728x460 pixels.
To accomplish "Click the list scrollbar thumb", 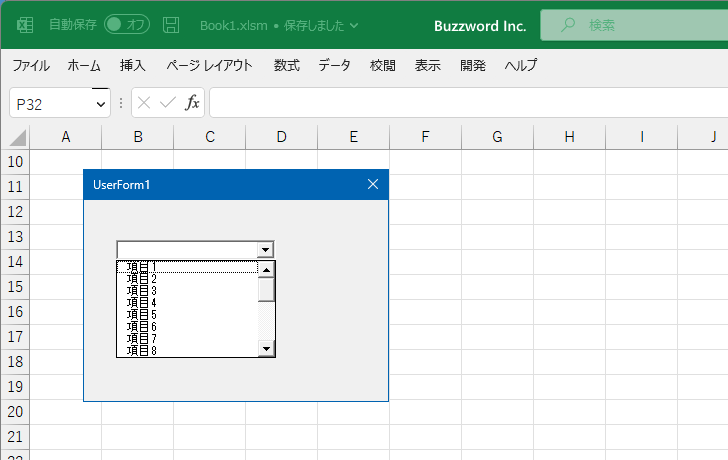I will 266,290.
